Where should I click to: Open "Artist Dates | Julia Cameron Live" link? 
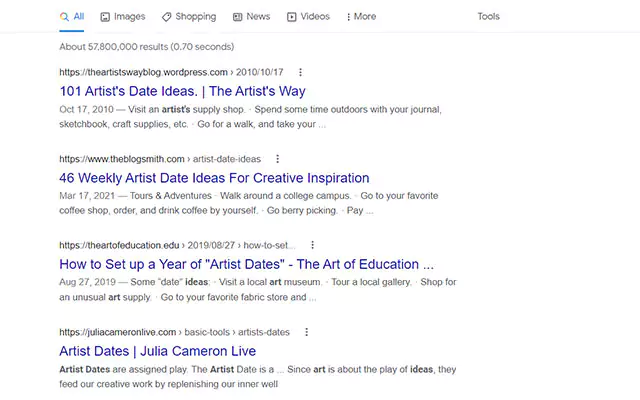(x=157, y=351)
